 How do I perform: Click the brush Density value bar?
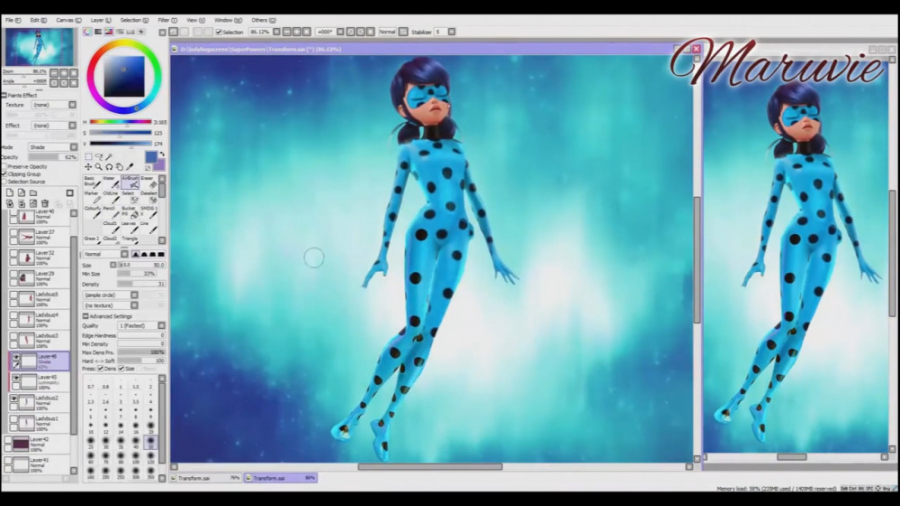(141, 284)
